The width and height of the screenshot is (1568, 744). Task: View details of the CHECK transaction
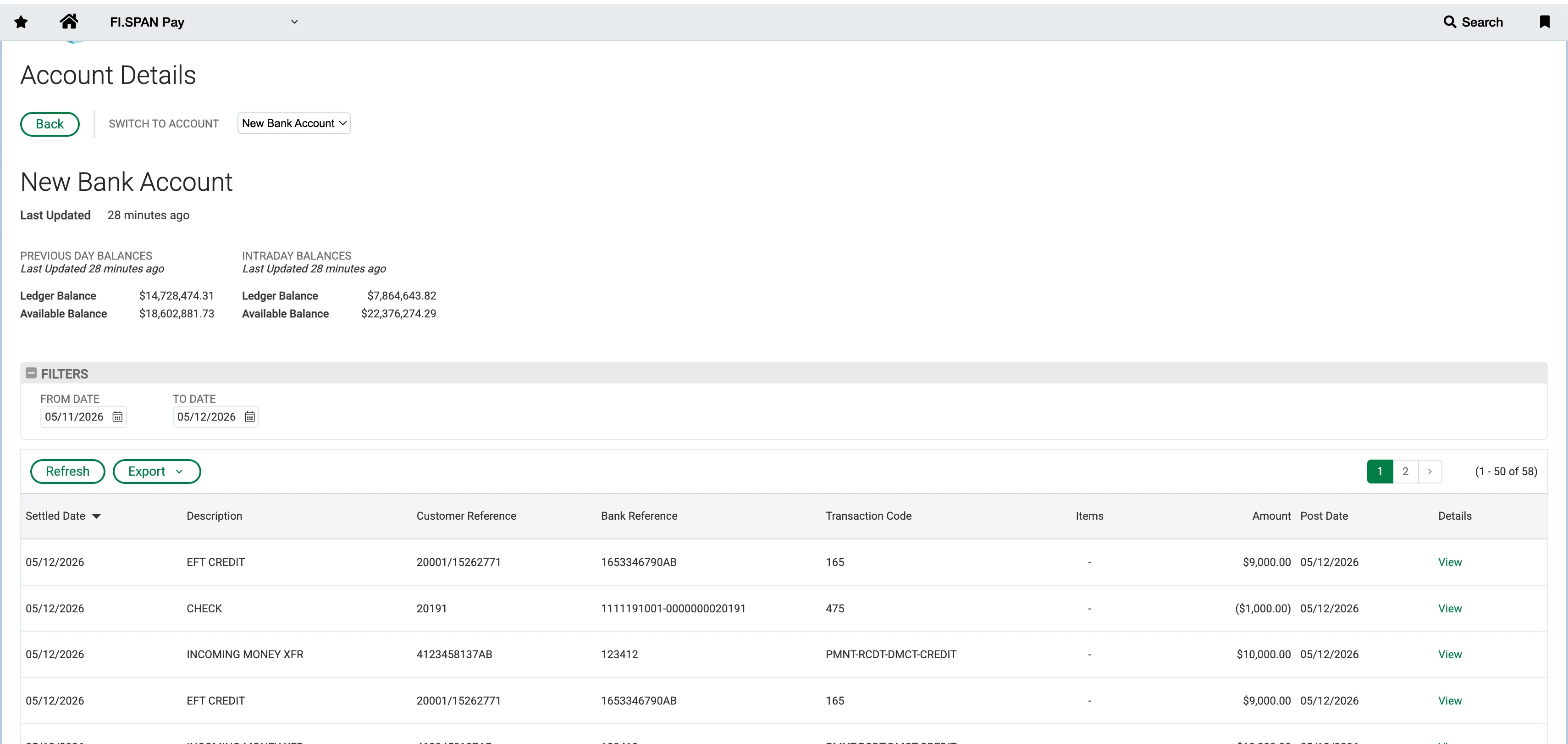[x=1449, y=609]
